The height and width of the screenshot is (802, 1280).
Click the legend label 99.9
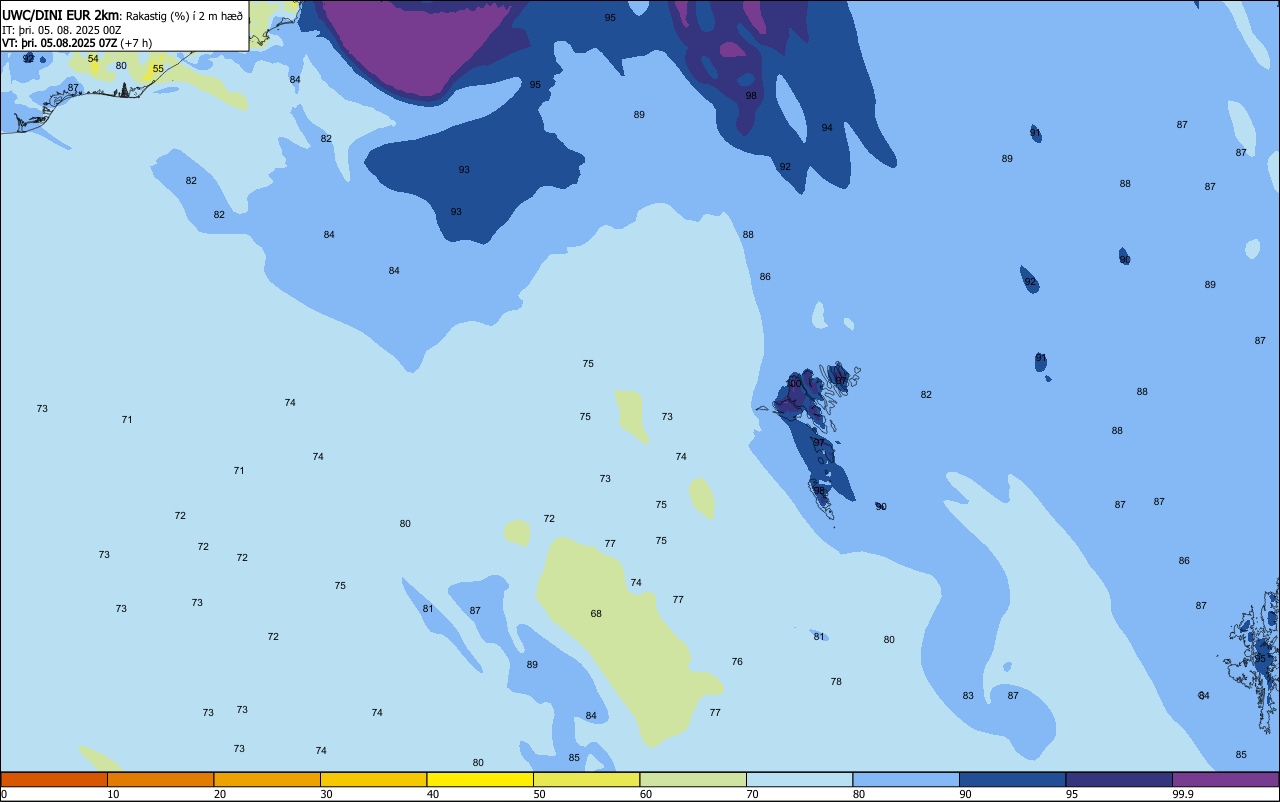tap(1183, 794)
